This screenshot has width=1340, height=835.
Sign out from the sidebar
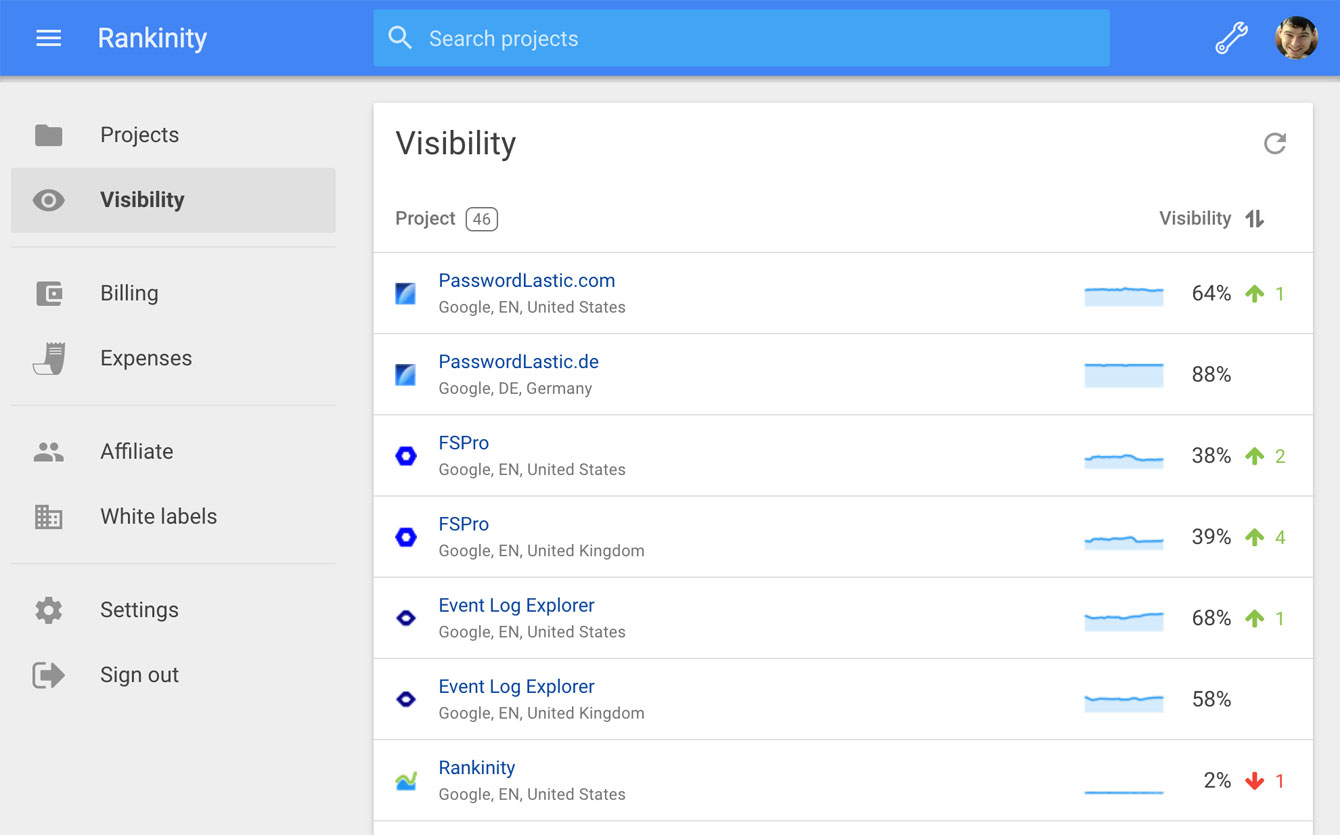click(x=173, y=675)
